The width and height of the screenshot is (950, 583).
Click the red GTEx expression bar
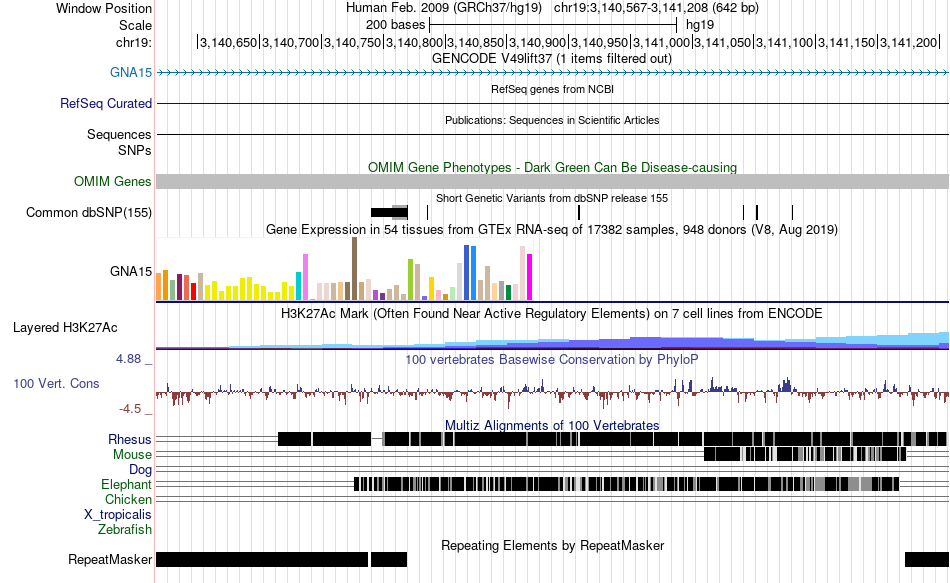tap(193, 292)
